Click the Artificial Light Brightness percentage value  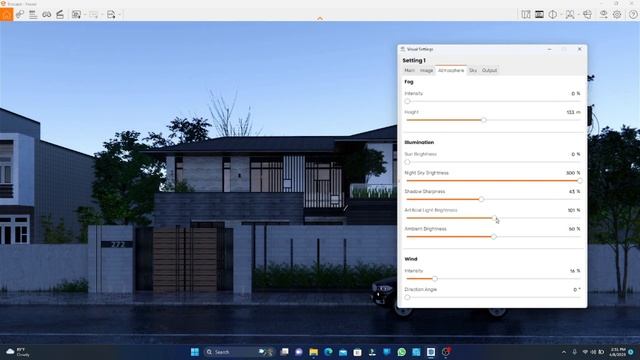tap(574, 210)
